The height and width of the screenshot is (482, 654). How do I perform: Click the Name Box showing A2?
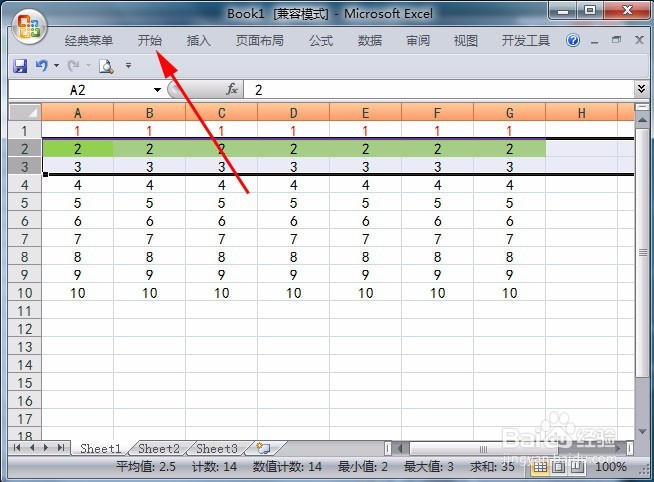click(78, 90)
